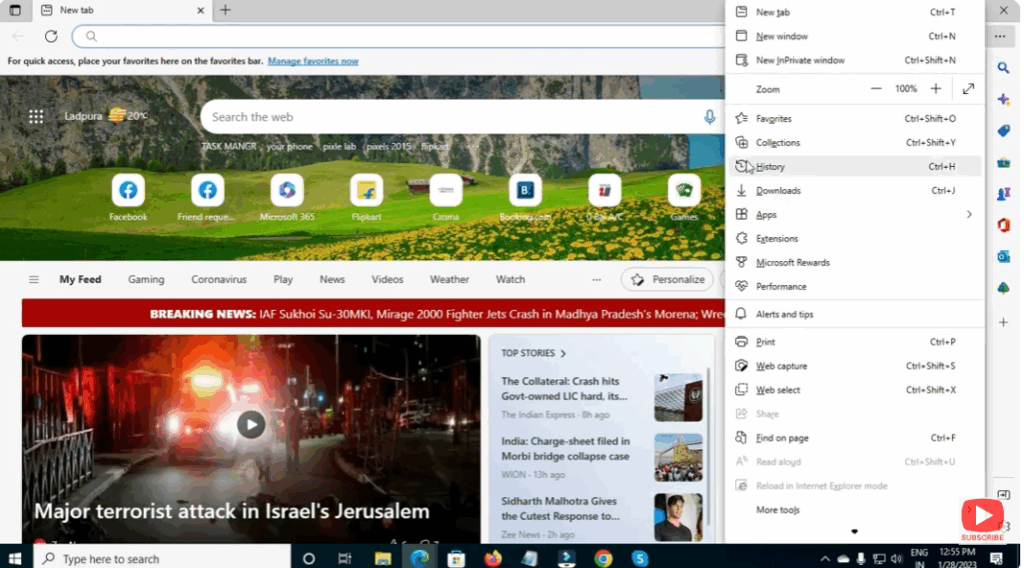
Task: Open Downloads from the menu
Action: point(854,191)
